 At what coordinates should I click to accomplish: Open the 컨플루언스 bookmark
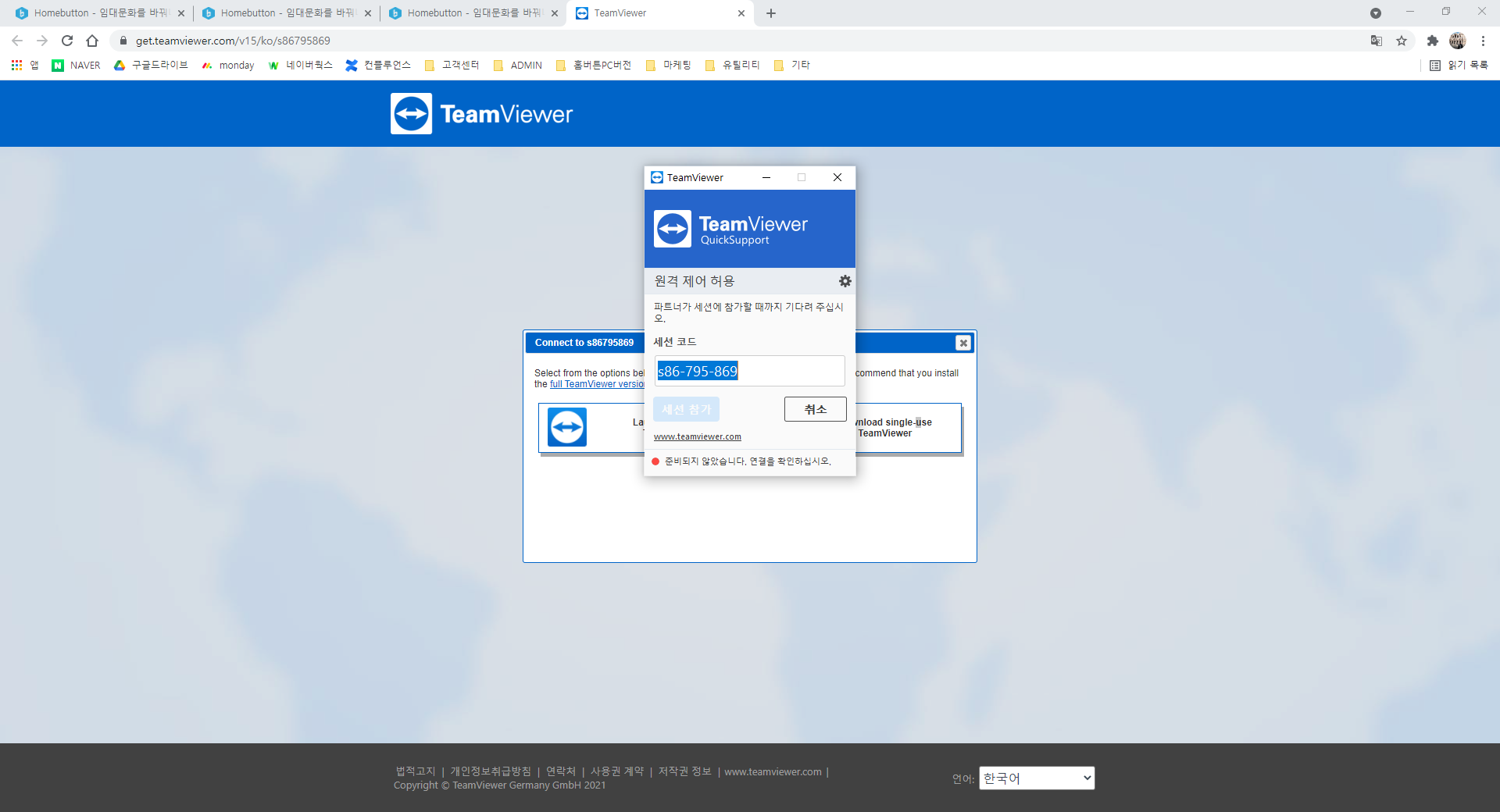click(378, 66)
